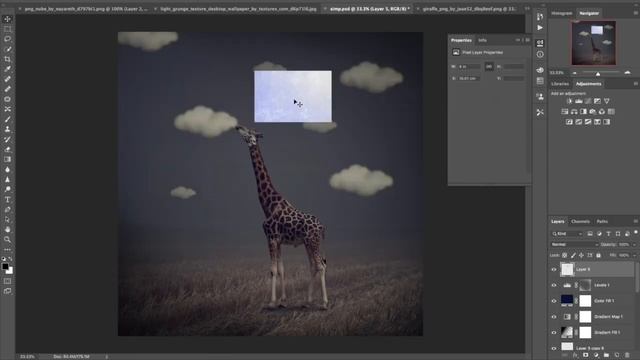Toggle width-height link in Properties
Image resolution: width=640 pixels, height=360 pixels.
489,67
